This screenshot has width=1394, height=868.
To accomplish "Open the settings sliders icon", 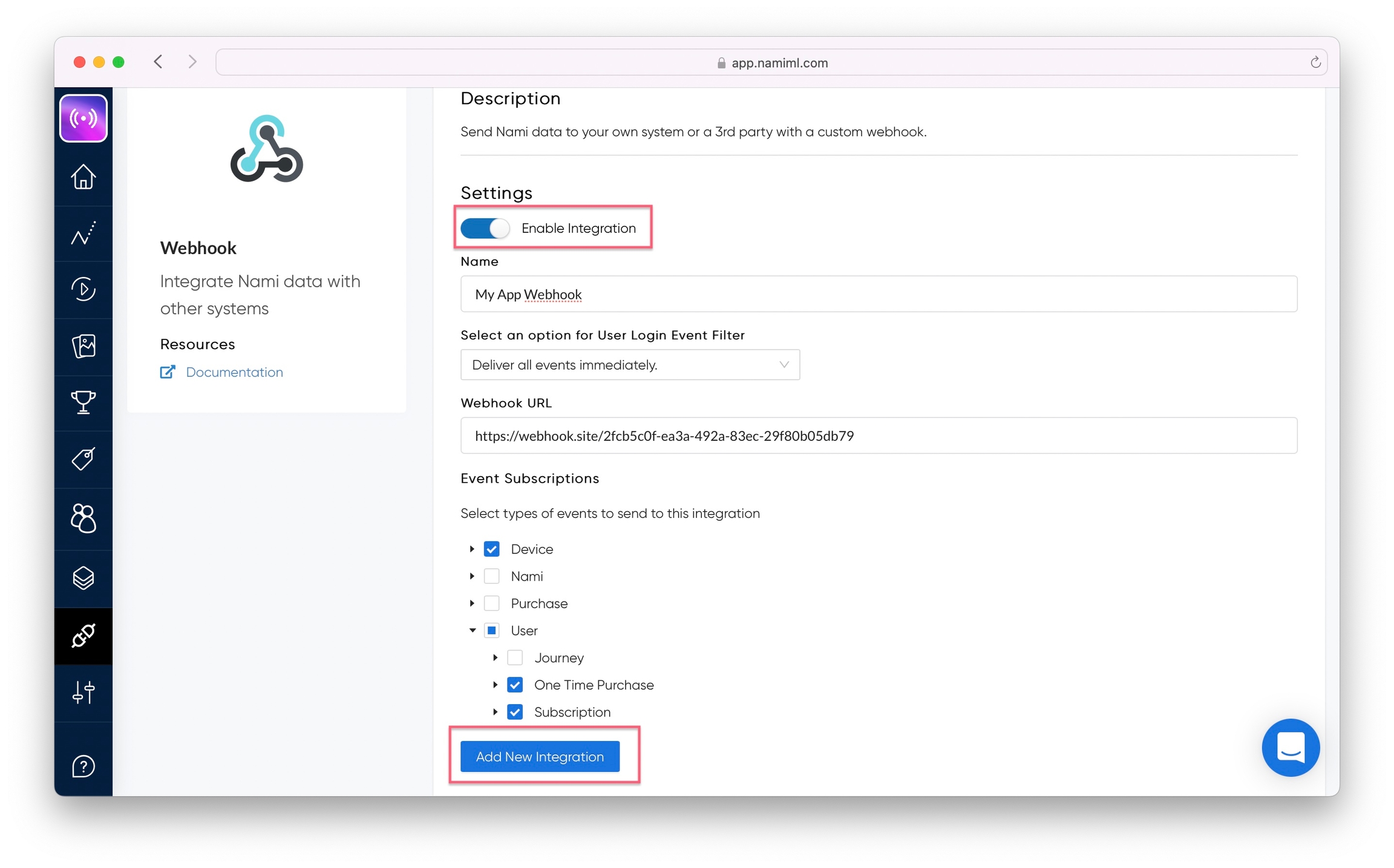I will click(83, 692).
